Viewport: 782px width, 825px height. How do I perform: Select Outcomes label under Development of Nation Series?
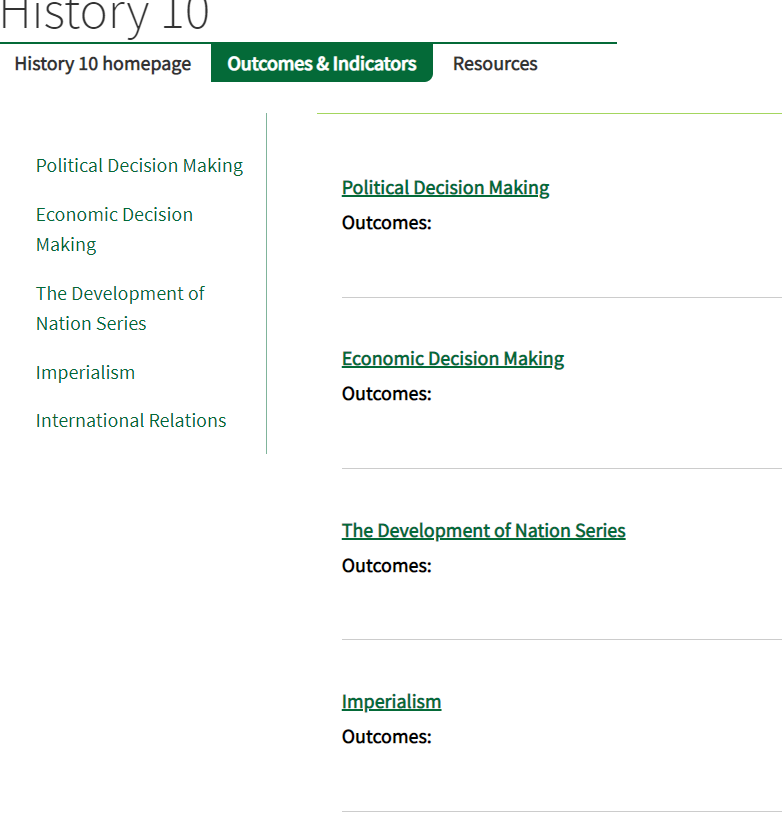(387, 566)
